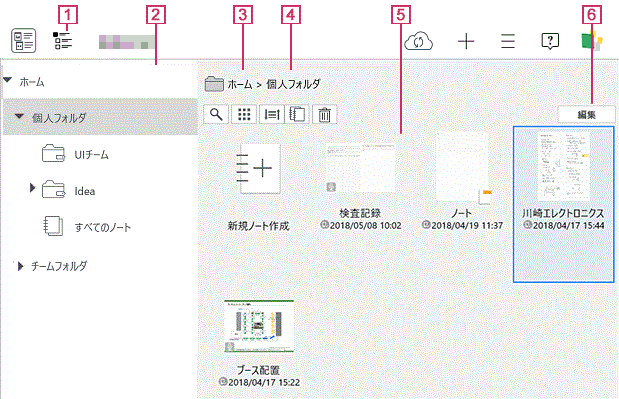Screen dimensions: 619x399
Task: Collapse the 個人フォルダ tree node
Action: tap(19, 116)
